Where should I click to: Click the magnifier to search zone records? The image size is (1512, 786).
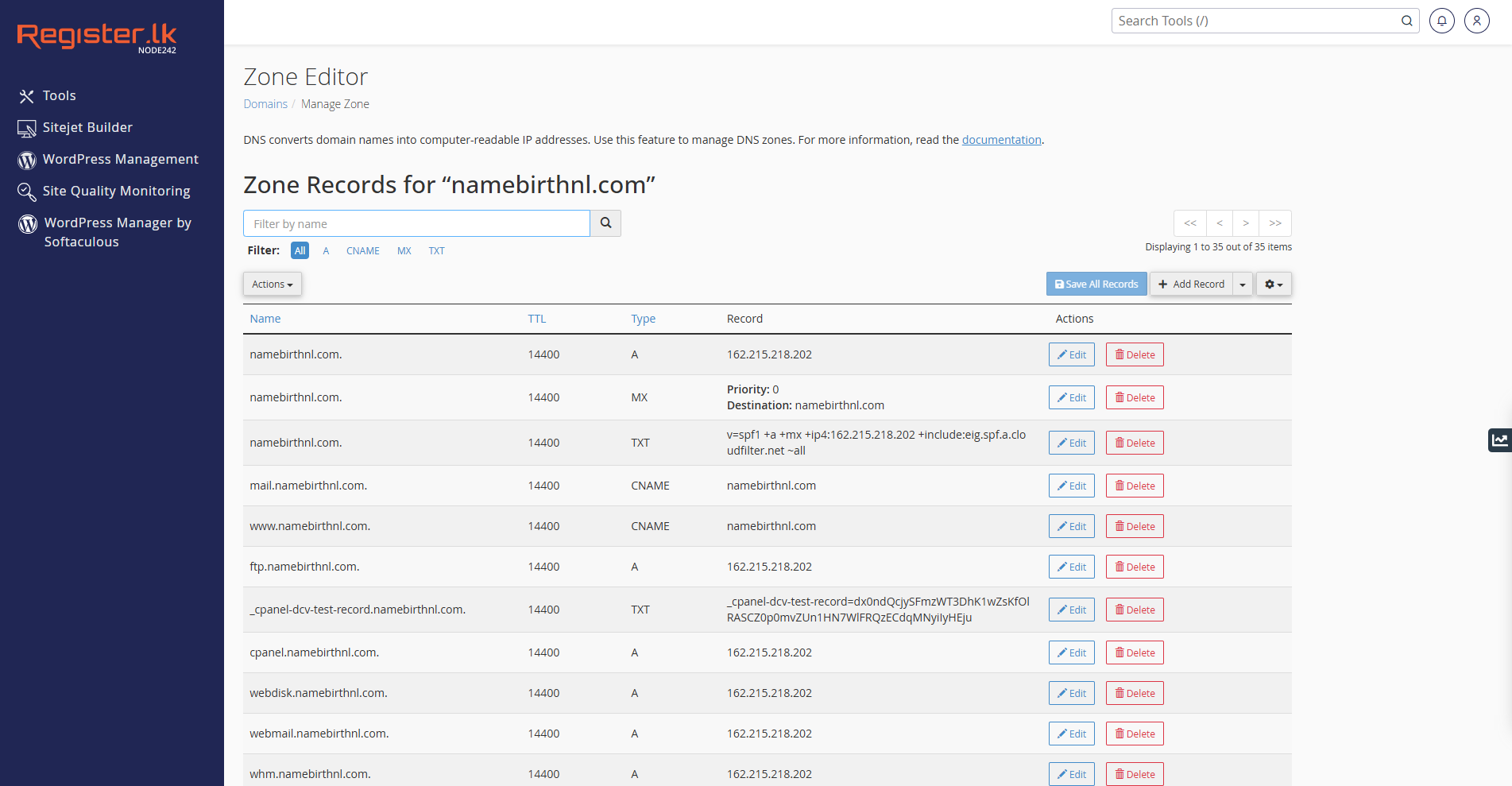(x=605, y=223)
